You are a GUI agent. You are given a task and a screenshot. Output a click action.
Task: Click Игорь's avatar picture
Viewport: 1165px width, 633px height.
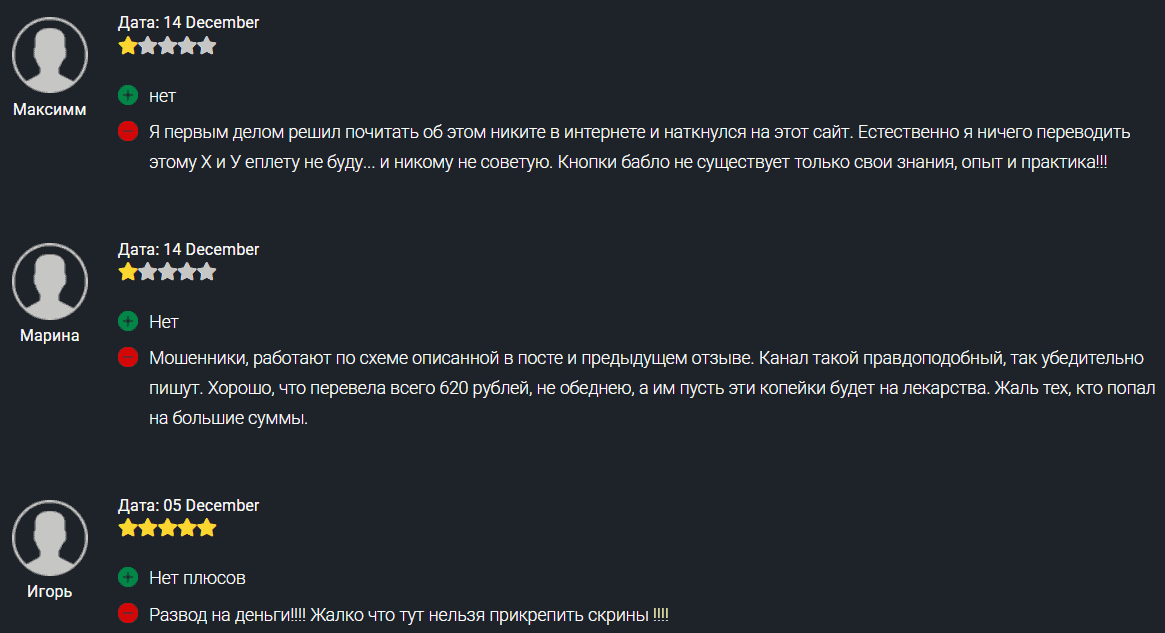50,538
